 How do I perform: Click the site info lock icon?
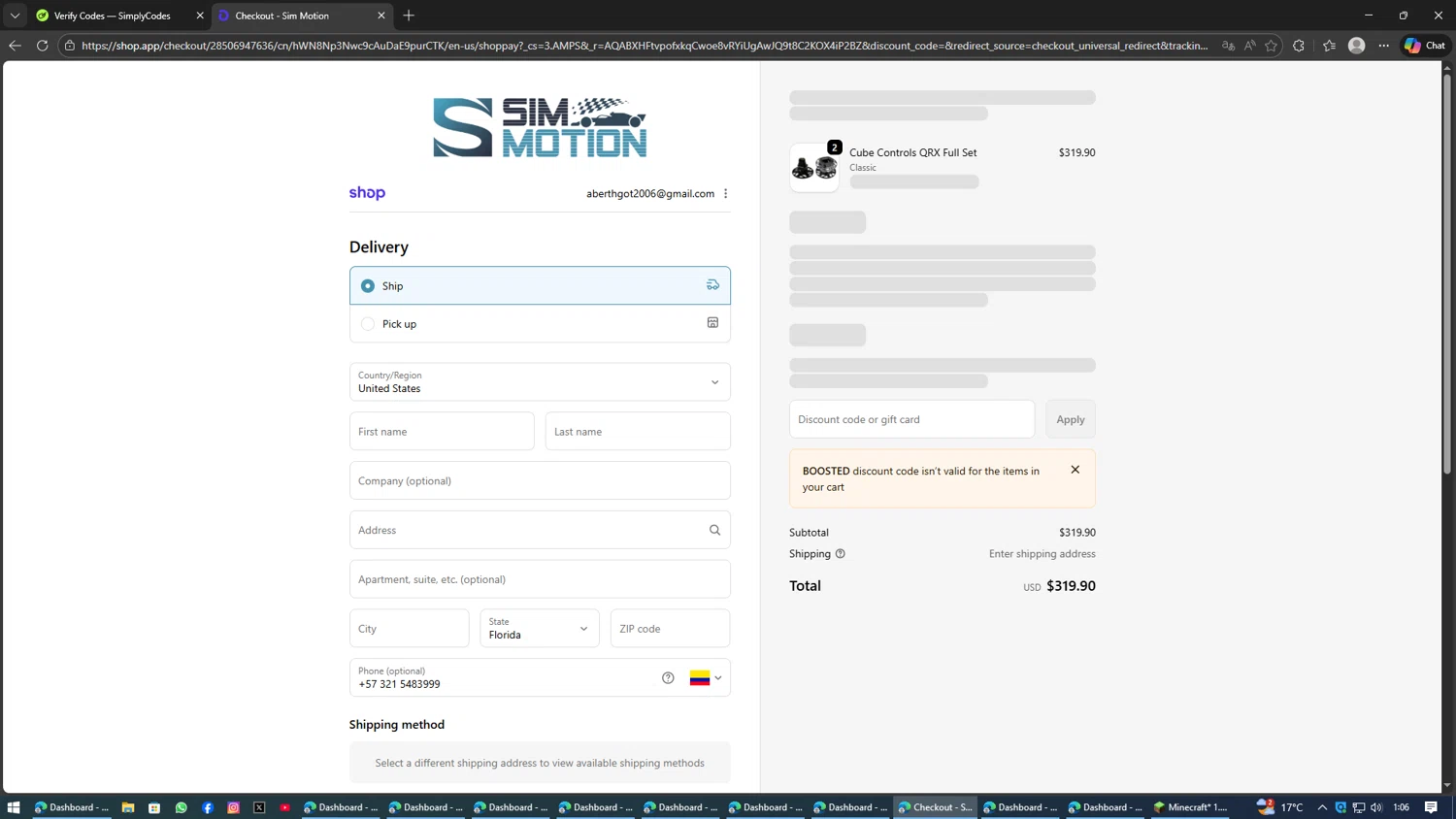click(x=70, y=46)
